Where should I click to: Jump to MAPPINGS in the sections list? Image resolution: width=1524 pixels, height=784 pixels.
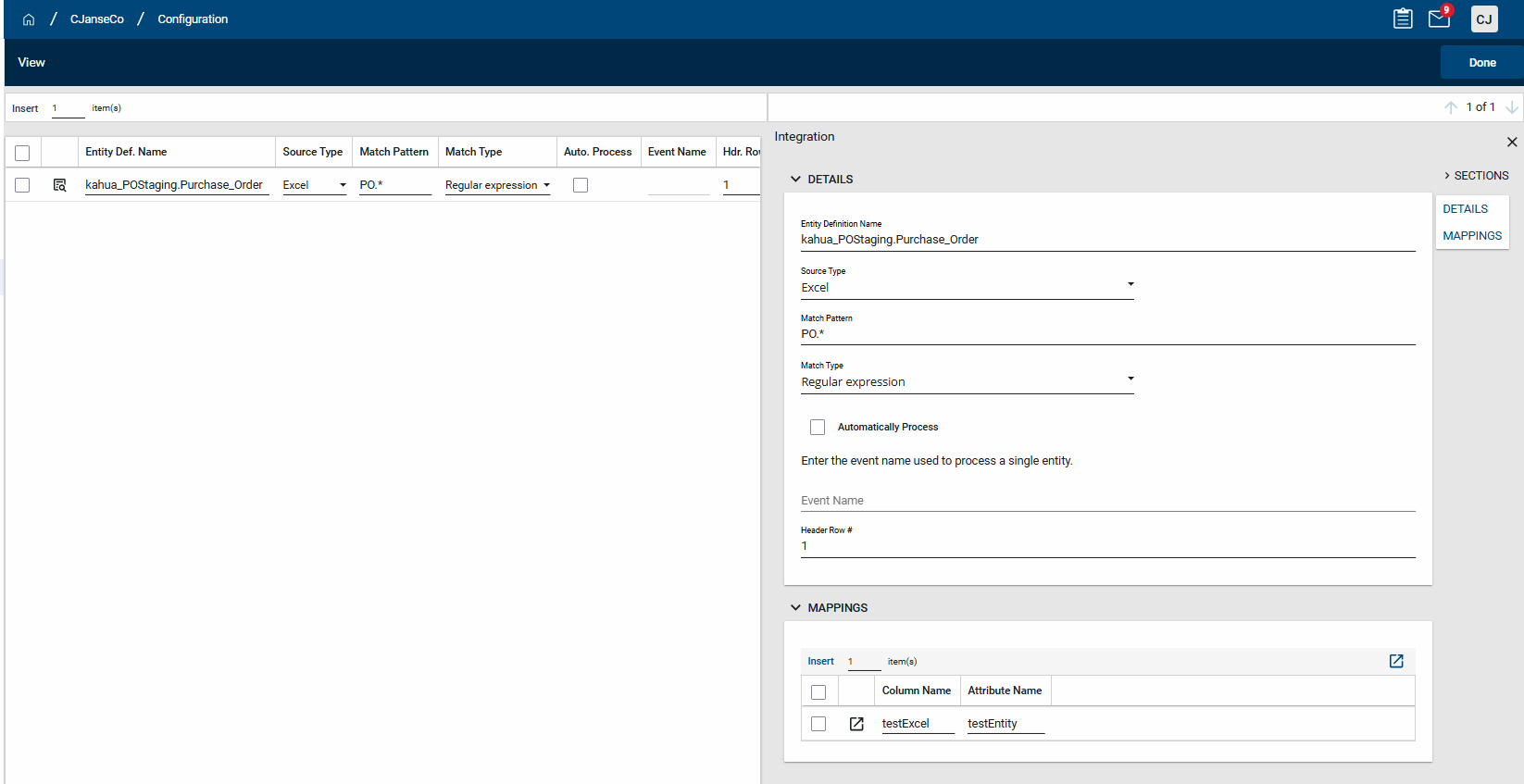coord(1472,236)
